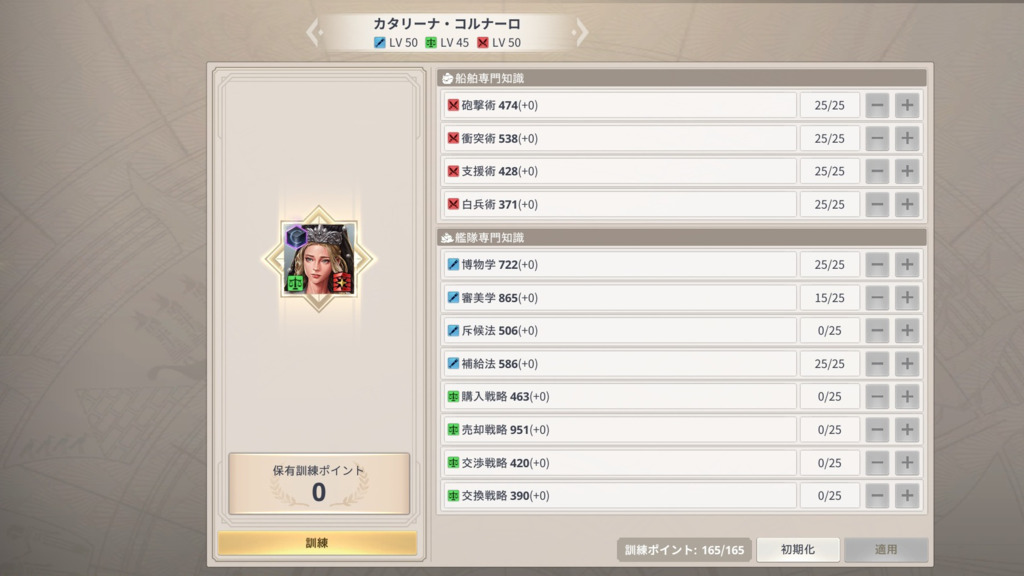Increase 斥候法 using the plus icon

pyautogui.click(x=907, y=330)
